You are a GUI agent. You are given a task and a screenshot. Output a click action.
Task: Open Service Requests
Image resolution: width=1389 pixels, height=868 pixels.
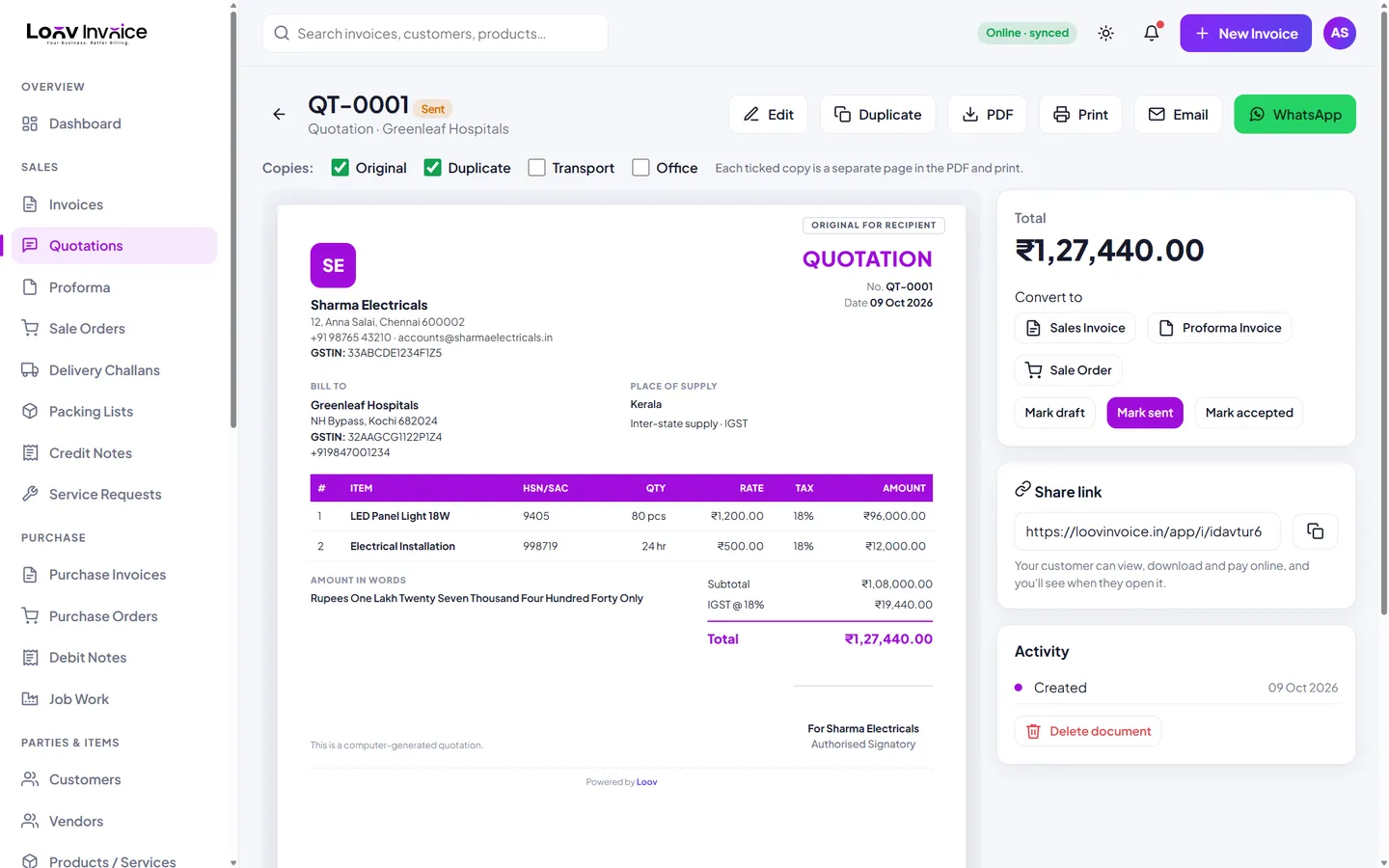coord(114,495)
